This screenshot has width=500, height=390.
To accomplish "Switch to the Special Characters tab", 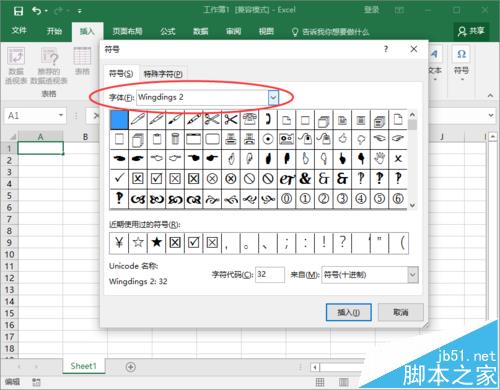I will (163, 74).
